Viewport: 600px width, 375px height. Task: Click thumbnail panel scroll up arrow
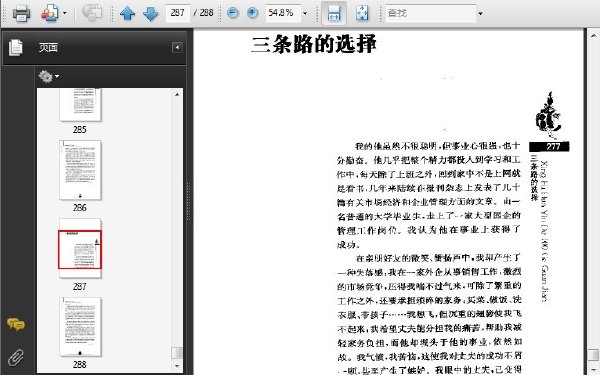pos(177,94)
